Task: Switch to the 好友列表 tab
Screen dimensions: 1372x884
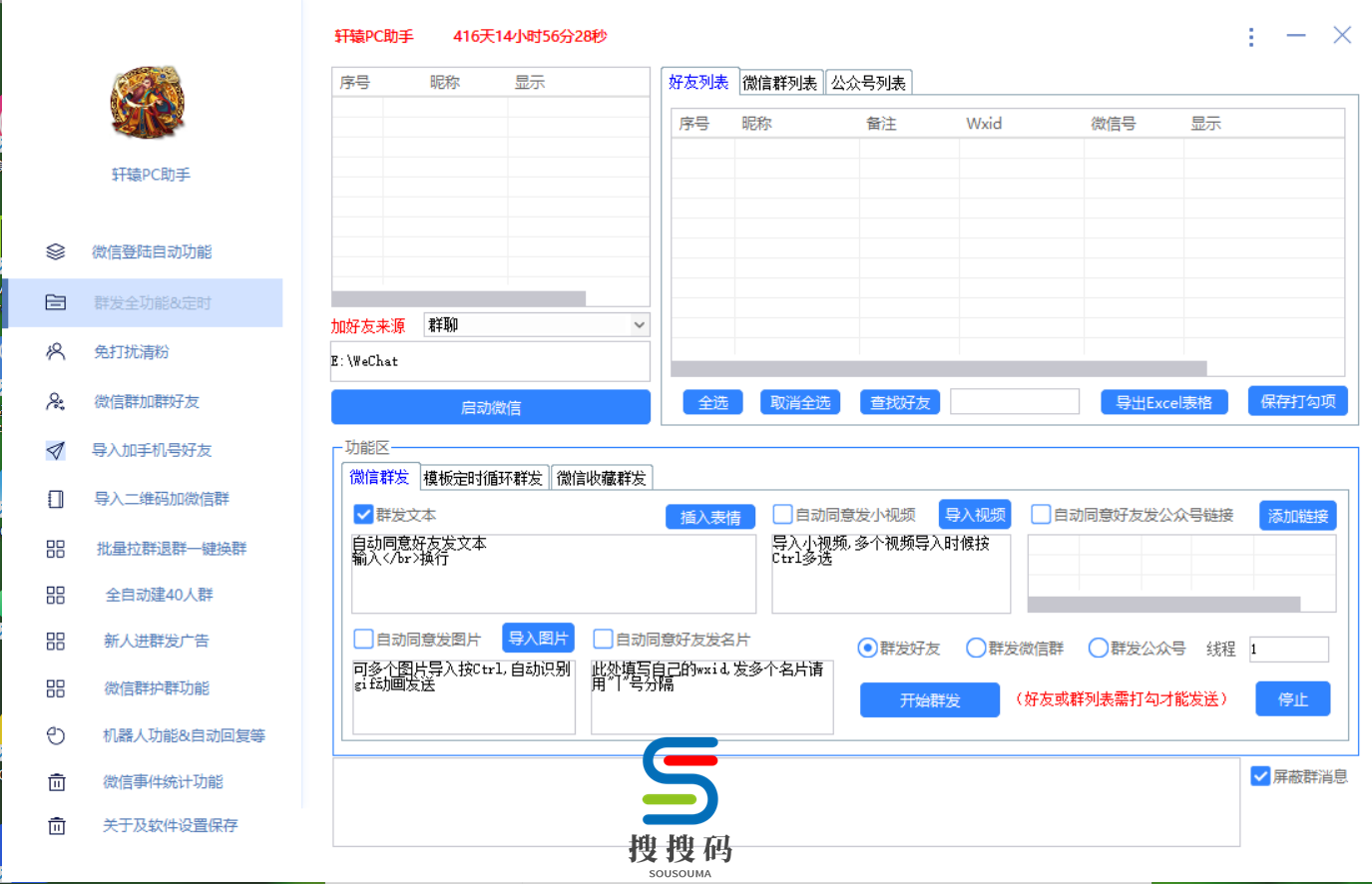Action: pyautogui.click(x=698, y=82)
